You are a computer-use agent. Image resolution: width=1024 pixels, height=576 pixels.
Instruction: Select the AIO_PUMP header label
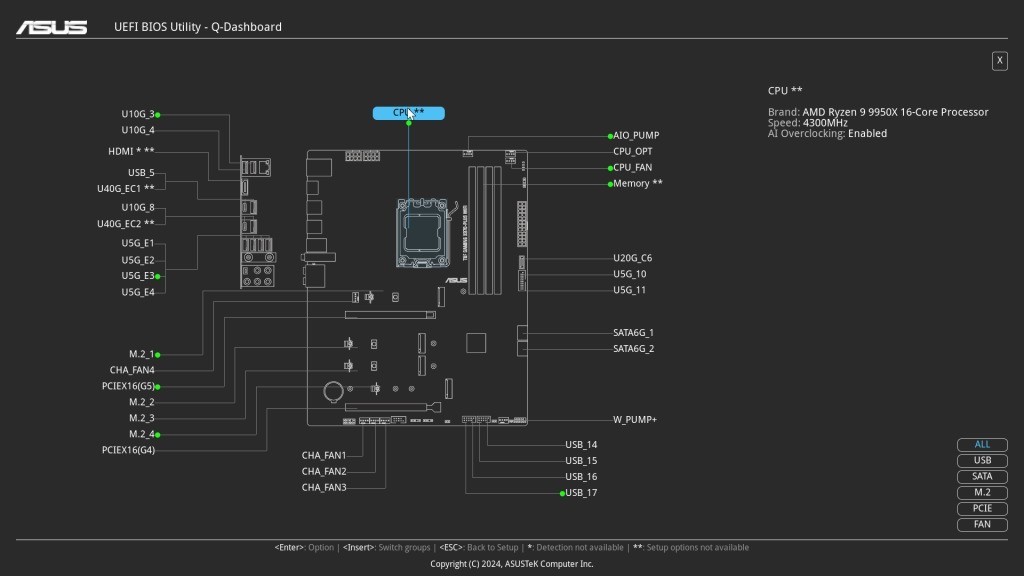click(x=636, y=135)
